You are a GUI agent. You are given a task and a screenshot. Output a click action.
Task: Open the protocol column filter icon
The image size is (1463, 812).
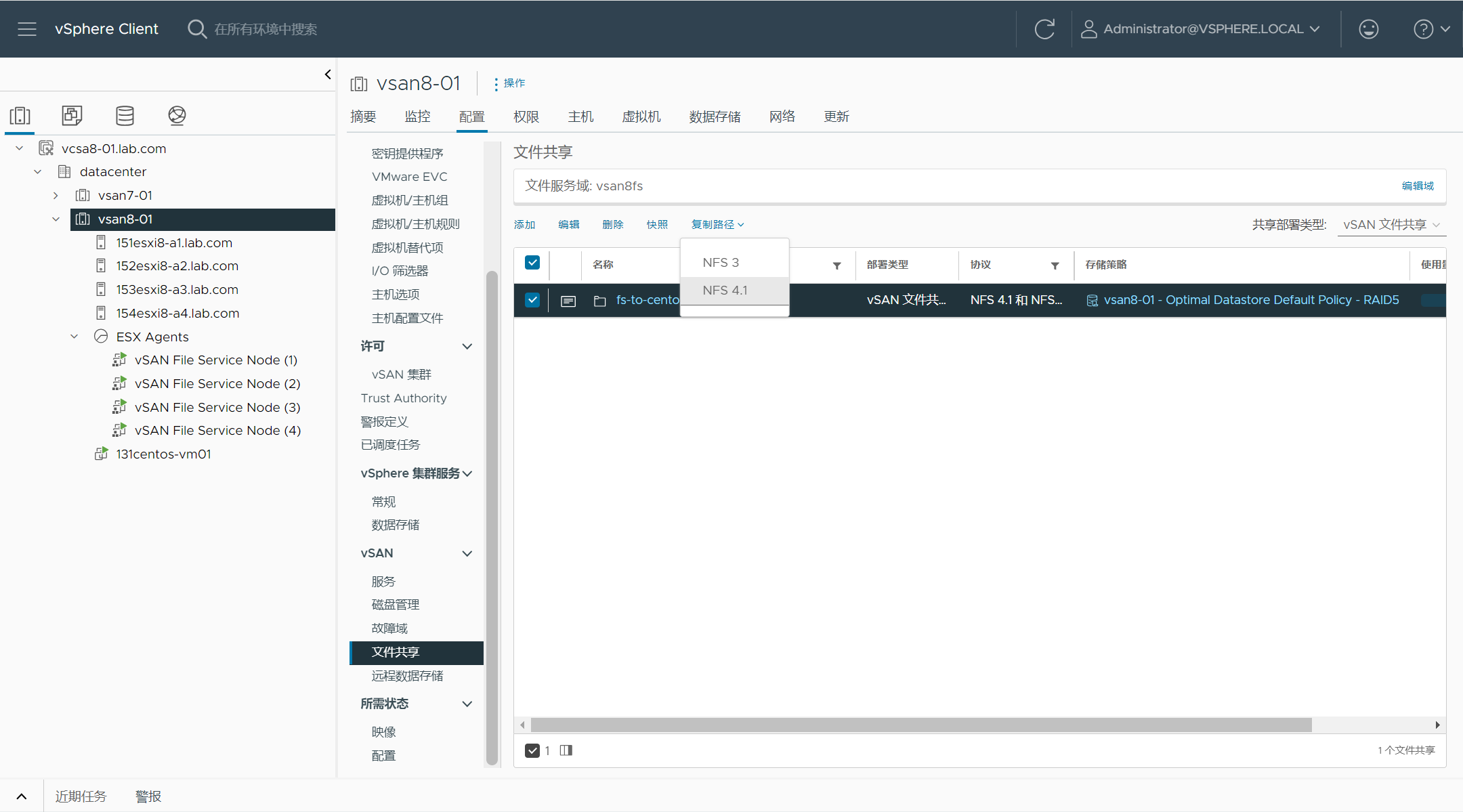(1055, 265)
